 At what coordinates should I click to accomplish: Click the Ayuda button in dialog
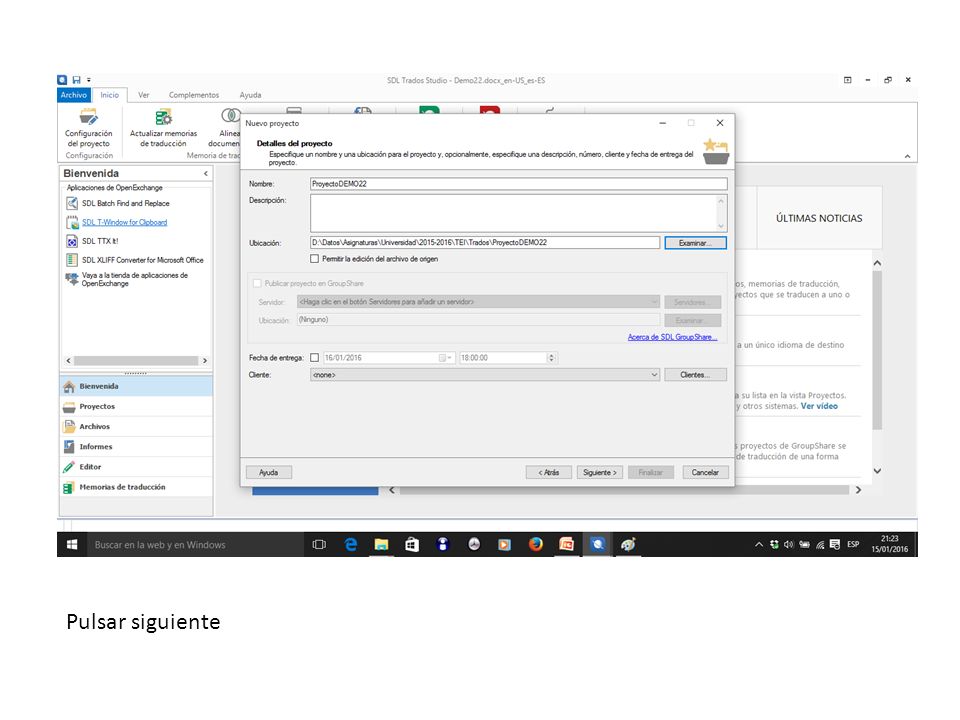(269, 473)
